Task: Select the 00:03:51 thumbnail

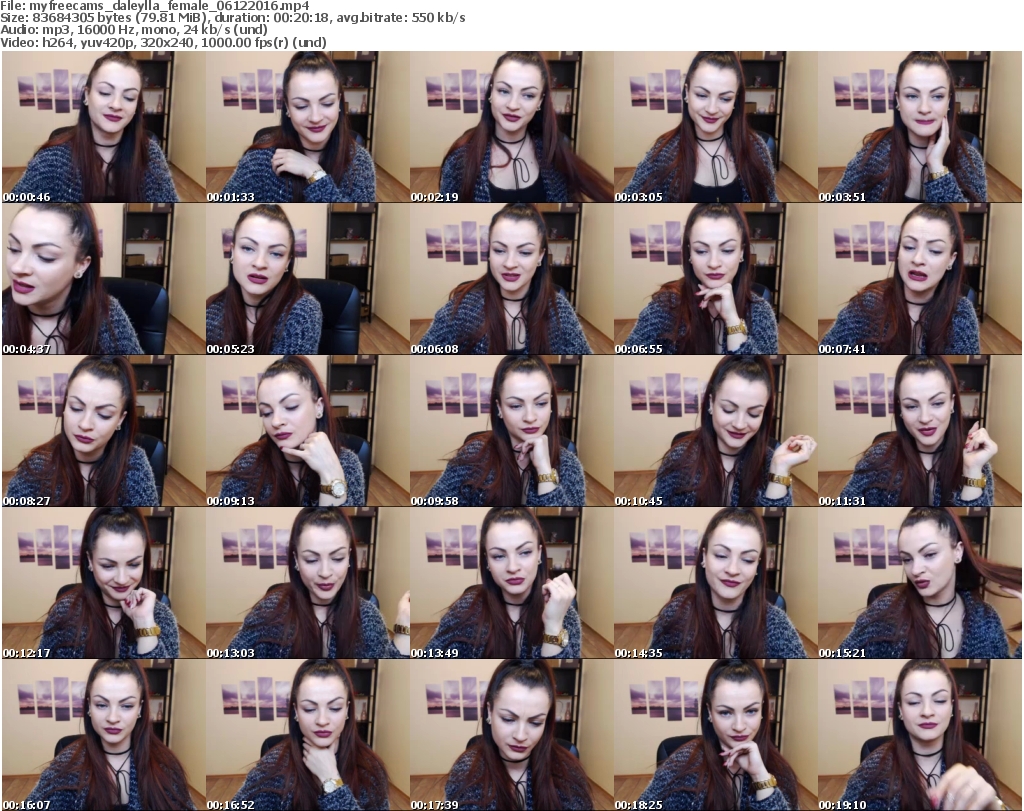Action: pos(918,127)
